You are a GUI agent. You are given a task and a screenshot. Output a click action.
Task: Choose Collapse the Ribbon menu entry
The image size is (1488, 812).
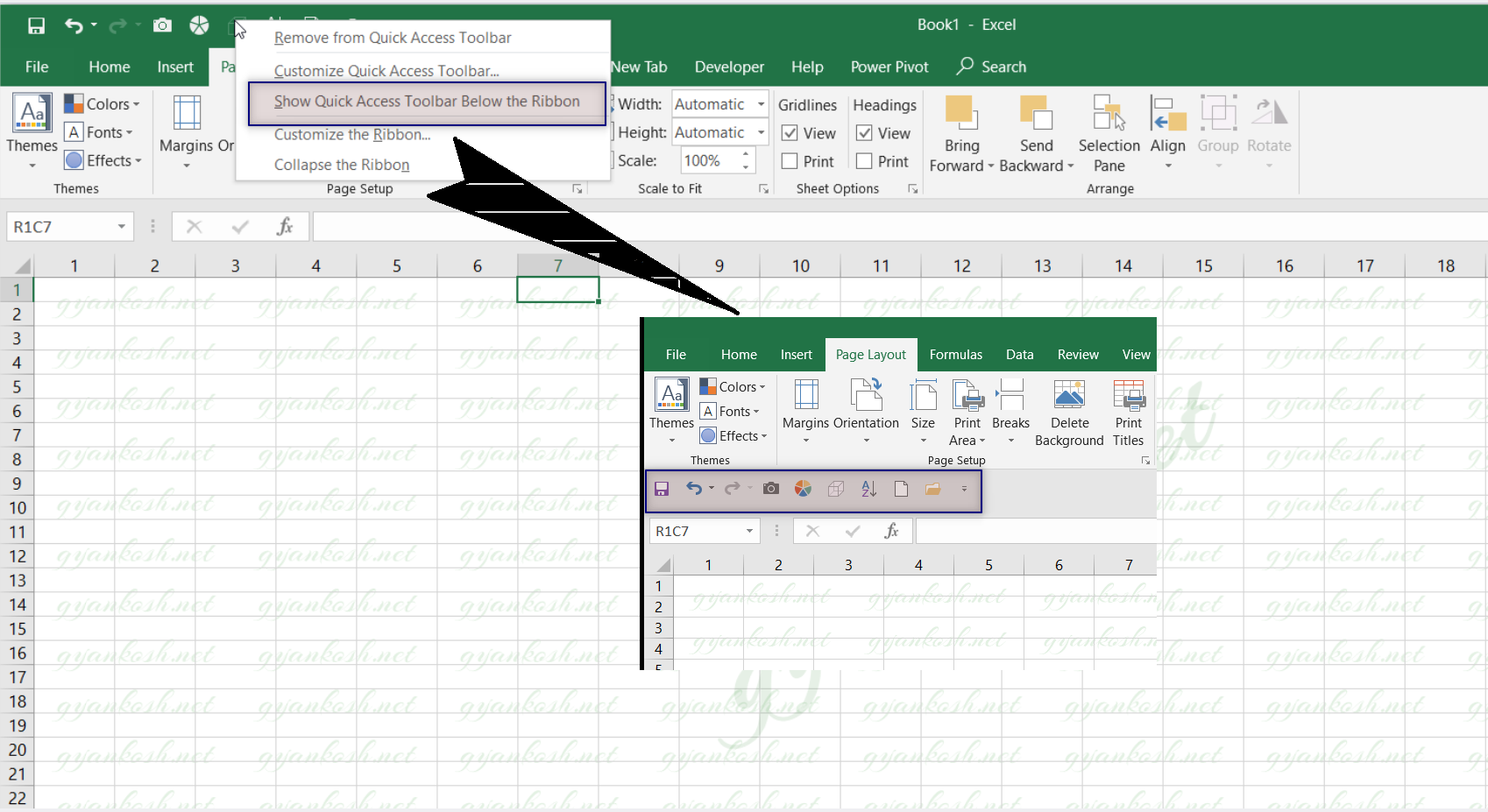[342, 165]
